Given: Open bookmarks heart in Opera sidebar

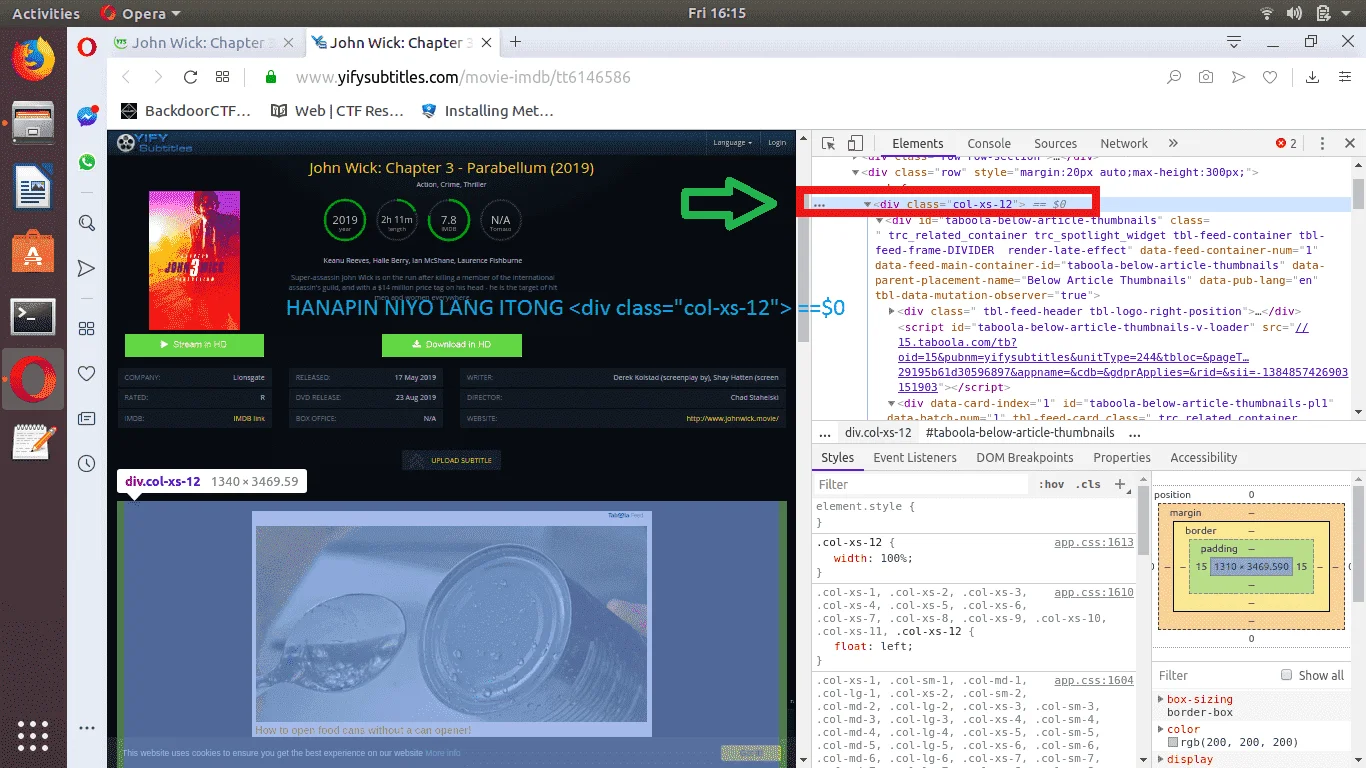Looking at the screenshot, I should click(x=87, y=373).
